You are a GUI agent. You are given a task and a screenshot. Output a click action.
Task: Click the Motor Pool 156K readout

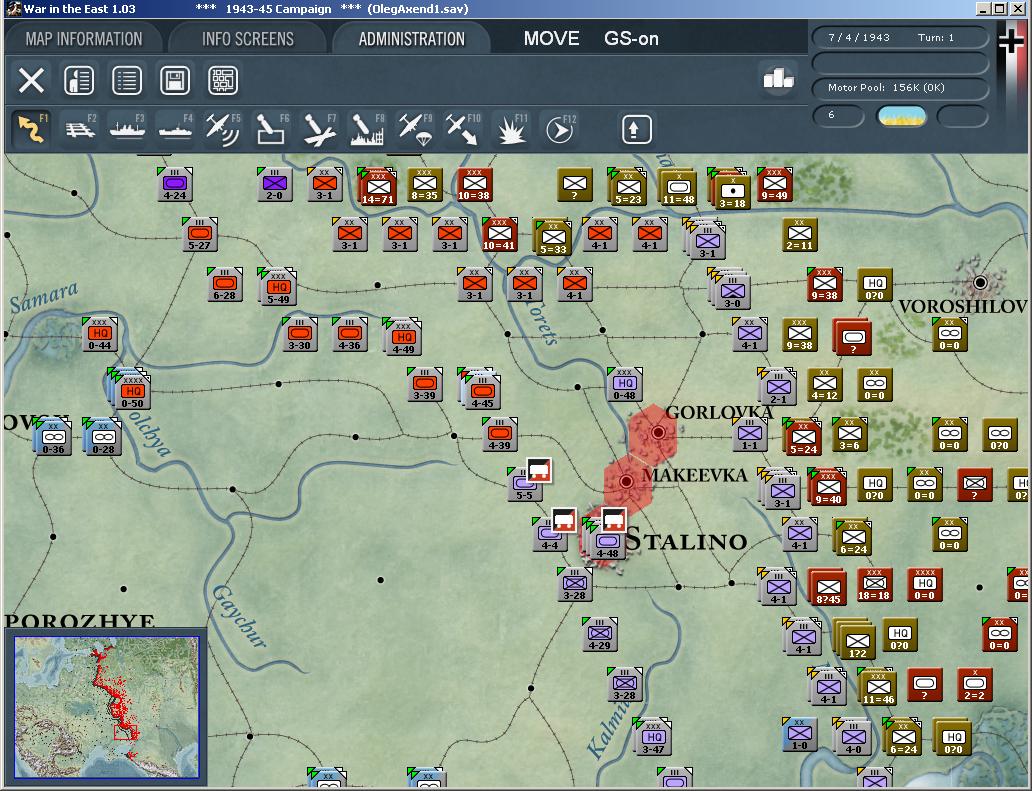tap(900, 88)
